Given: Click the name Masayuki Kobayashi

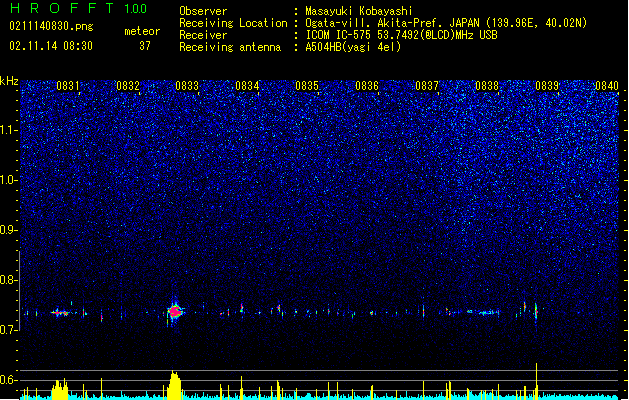Looking at the screenshot, I should pyautogui.click(x=359, y=11).
